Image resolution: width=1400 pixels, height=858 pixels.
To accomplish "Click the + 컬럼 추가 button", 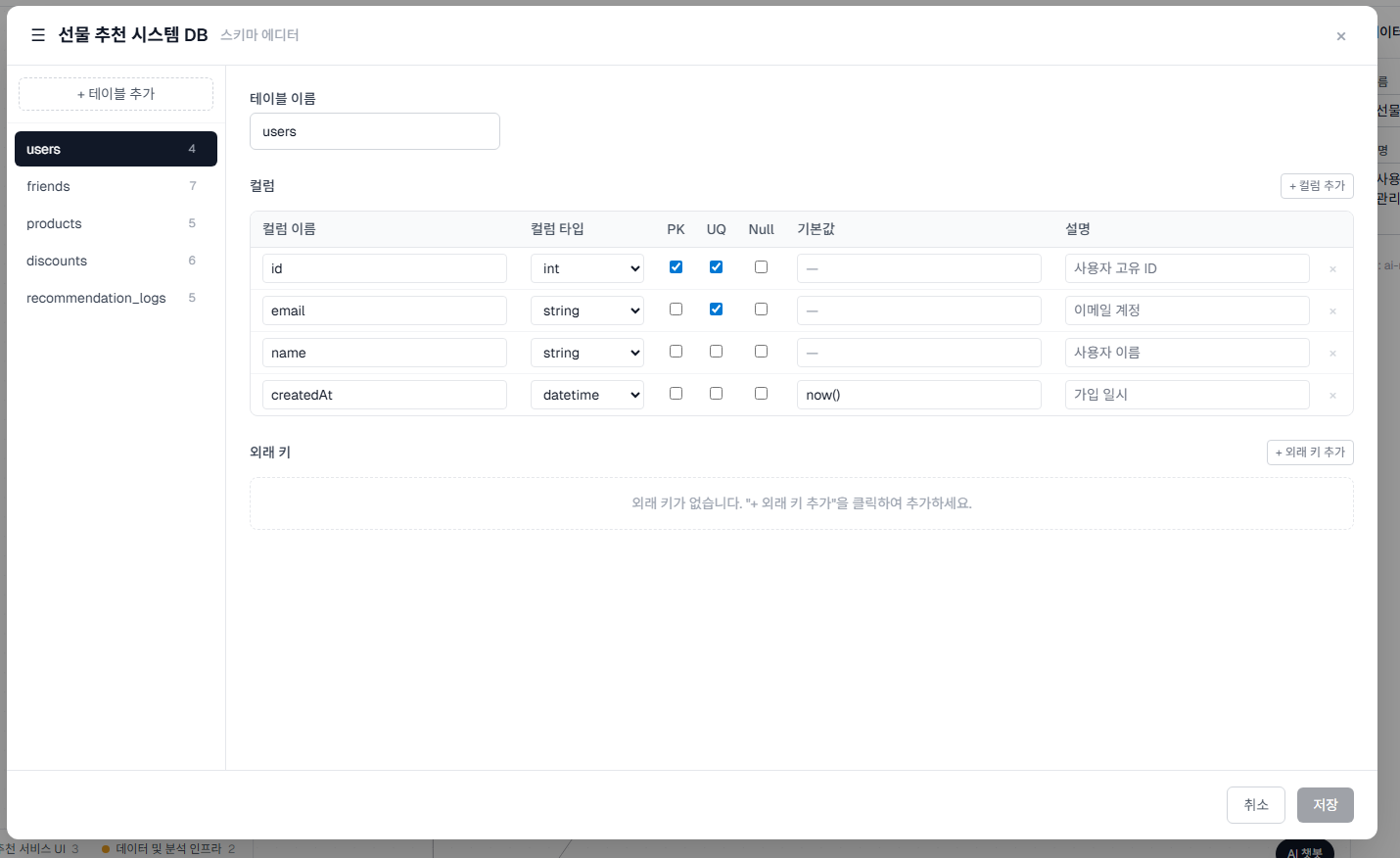I will pyautogui.click(x=1316, y=186).
